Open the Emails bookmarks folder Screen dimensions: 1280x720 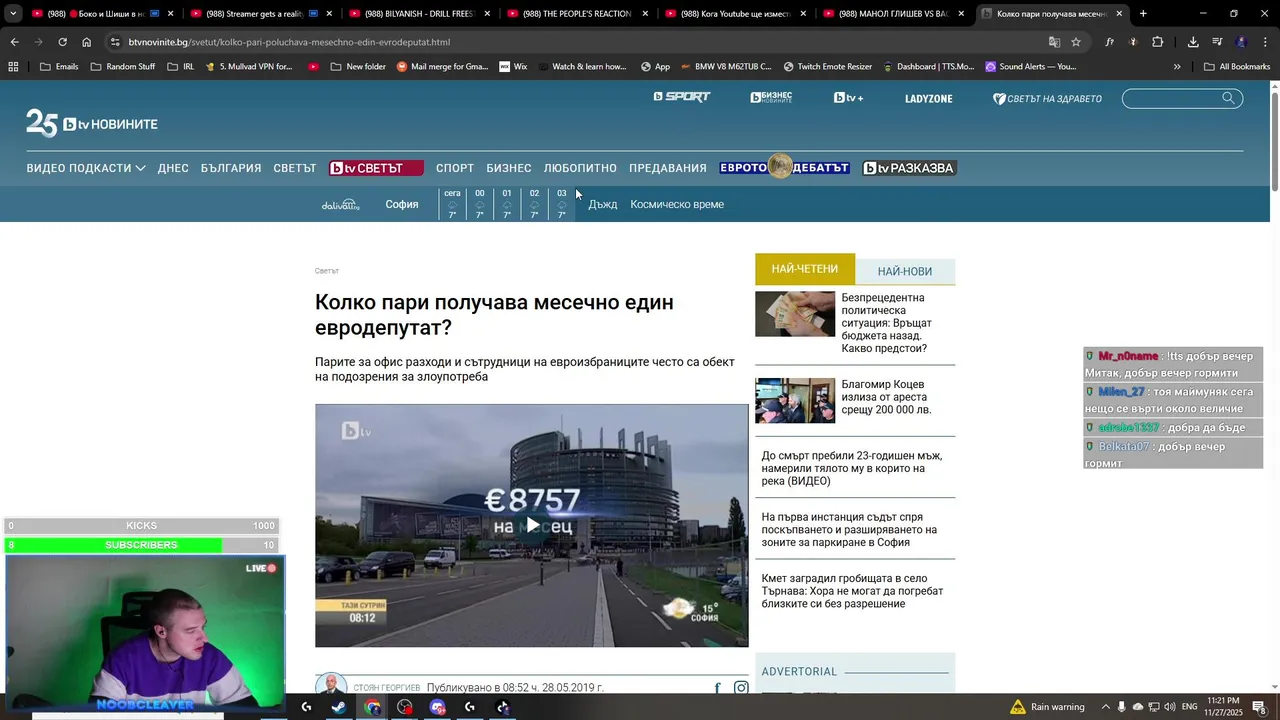(x=59, y=67)
